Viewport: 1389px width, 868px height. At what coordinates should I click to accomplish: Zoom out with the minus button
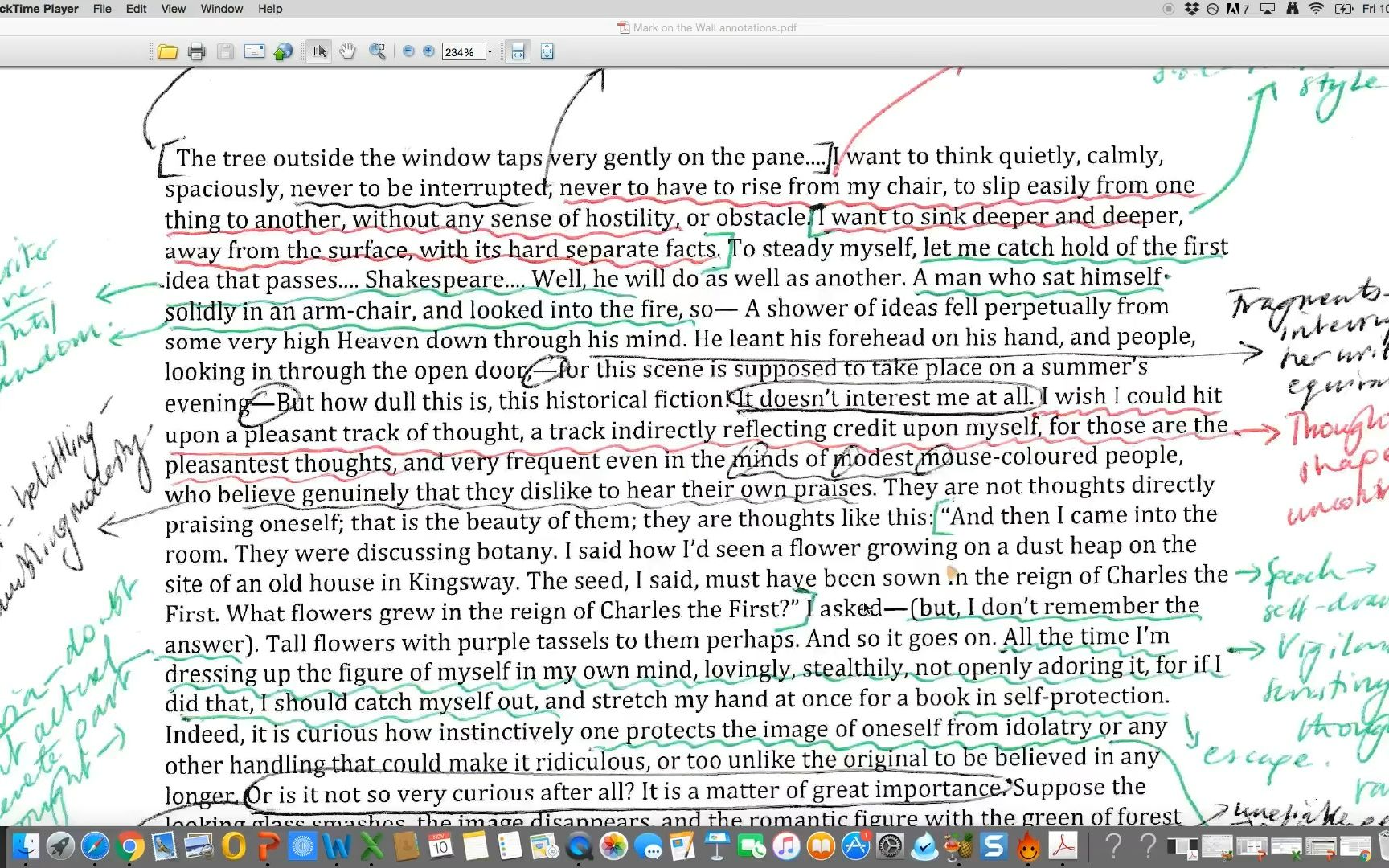(408, 51)
